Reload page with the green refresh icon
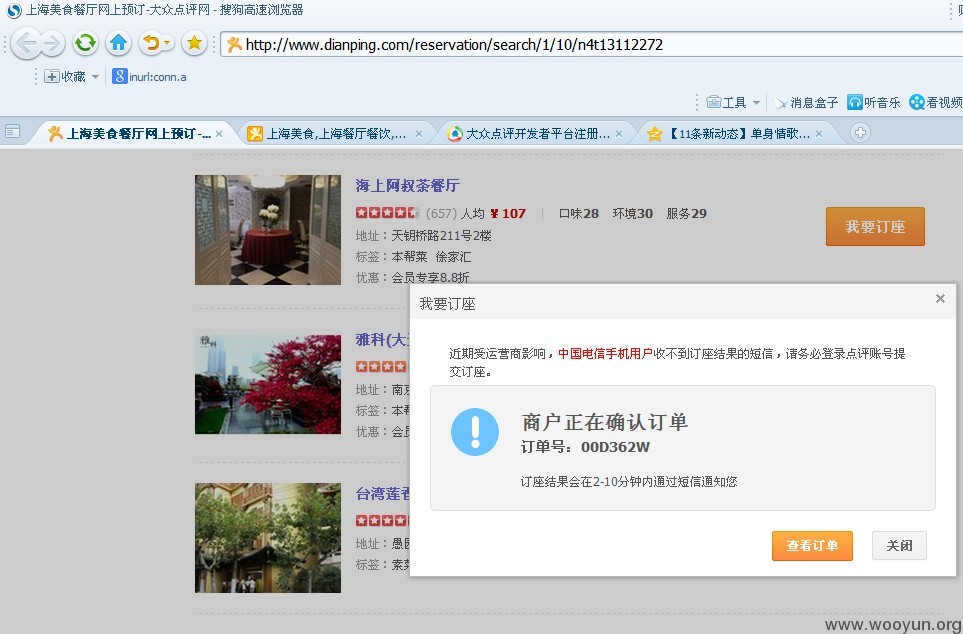This screenshot has height=634, width=963. pos(85,43)
